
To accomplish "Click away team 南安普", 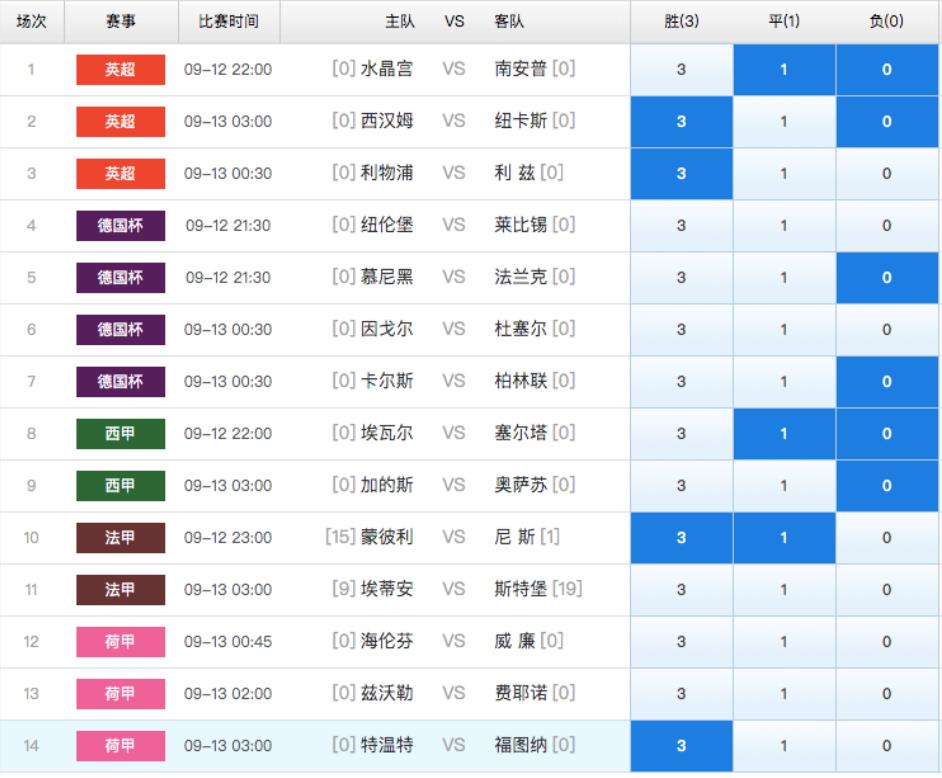I will point(520,69).
